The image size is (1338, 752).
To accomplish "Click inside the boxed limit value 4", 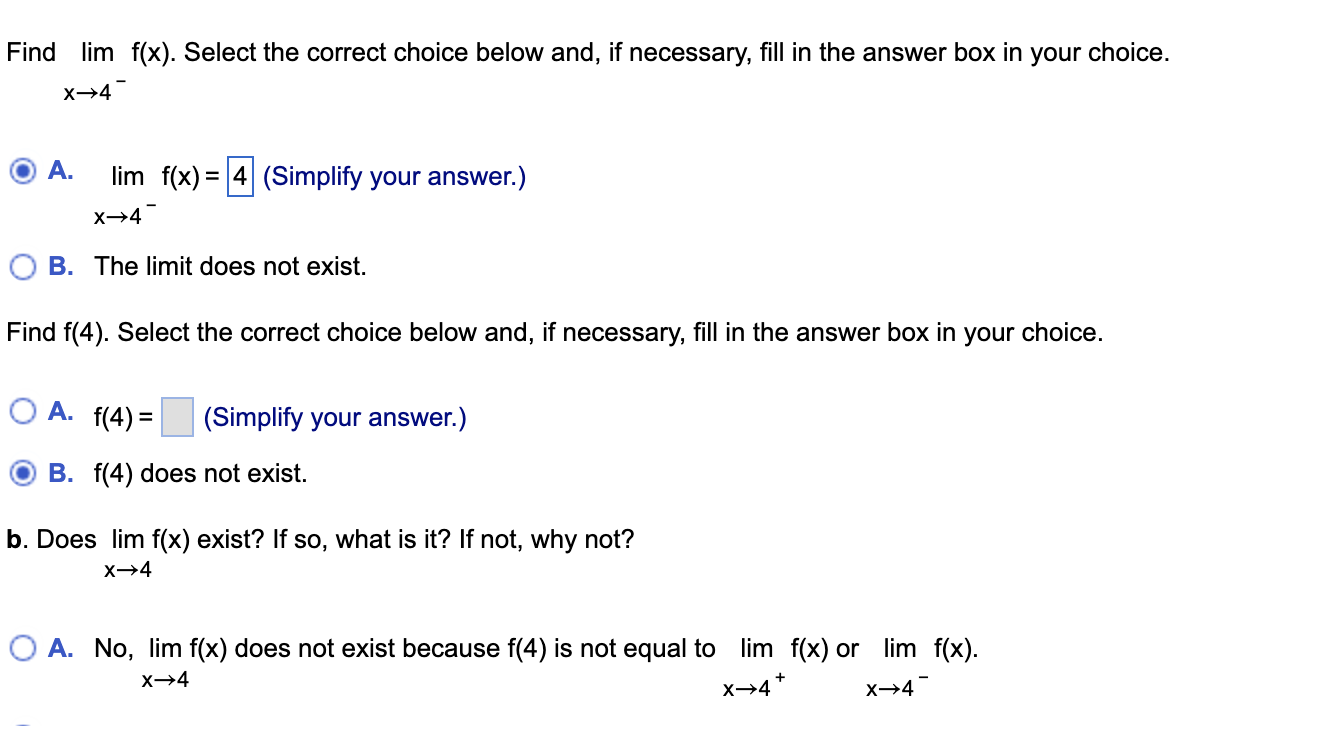I will [240, 176].
